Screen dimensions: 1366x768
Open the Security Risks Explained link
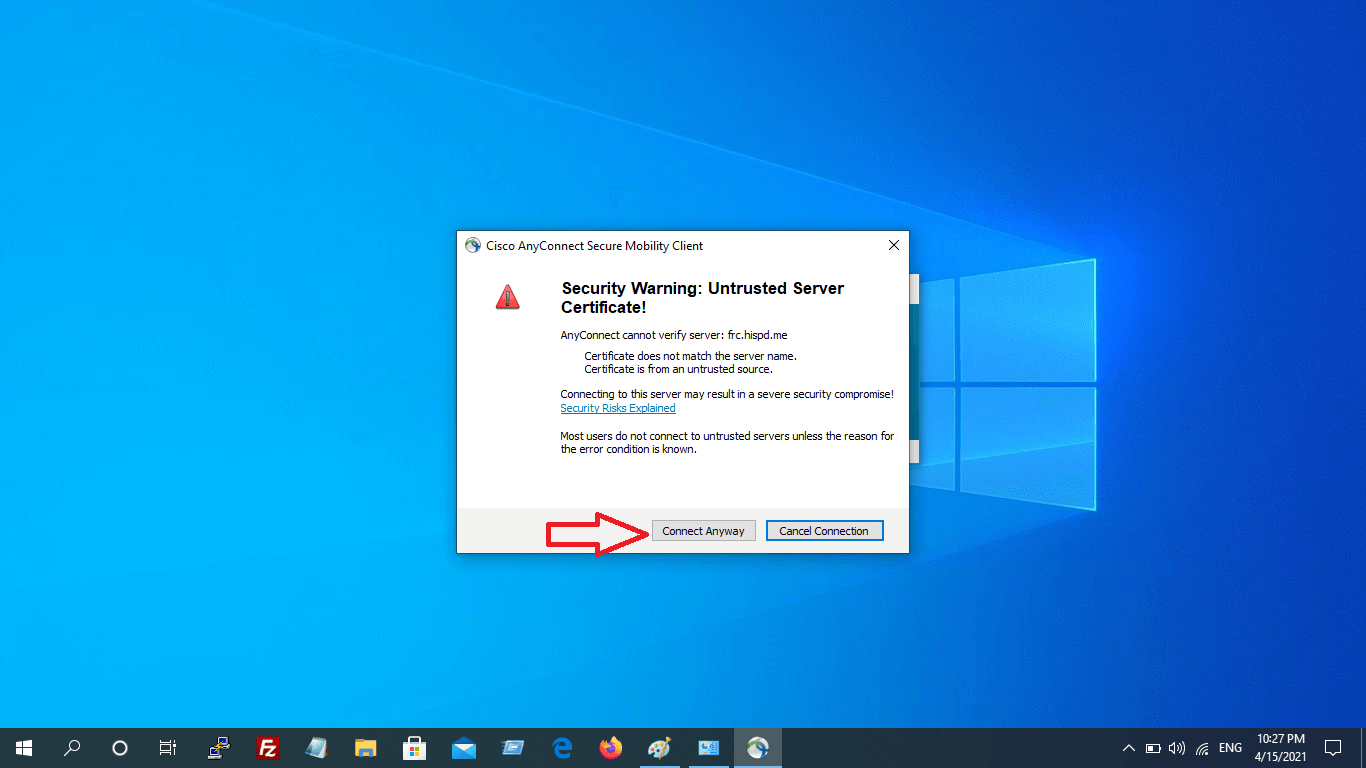(x=617, y=408)
